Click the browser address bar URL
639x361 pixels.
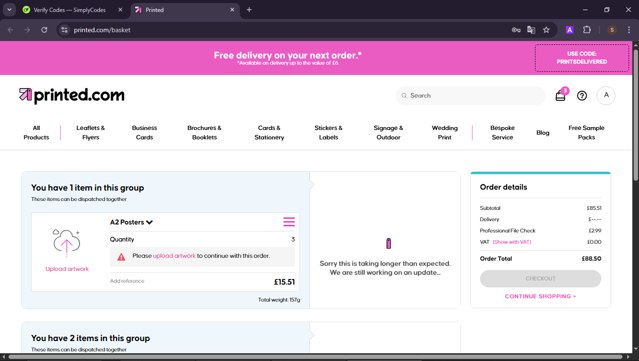(102, 30)
